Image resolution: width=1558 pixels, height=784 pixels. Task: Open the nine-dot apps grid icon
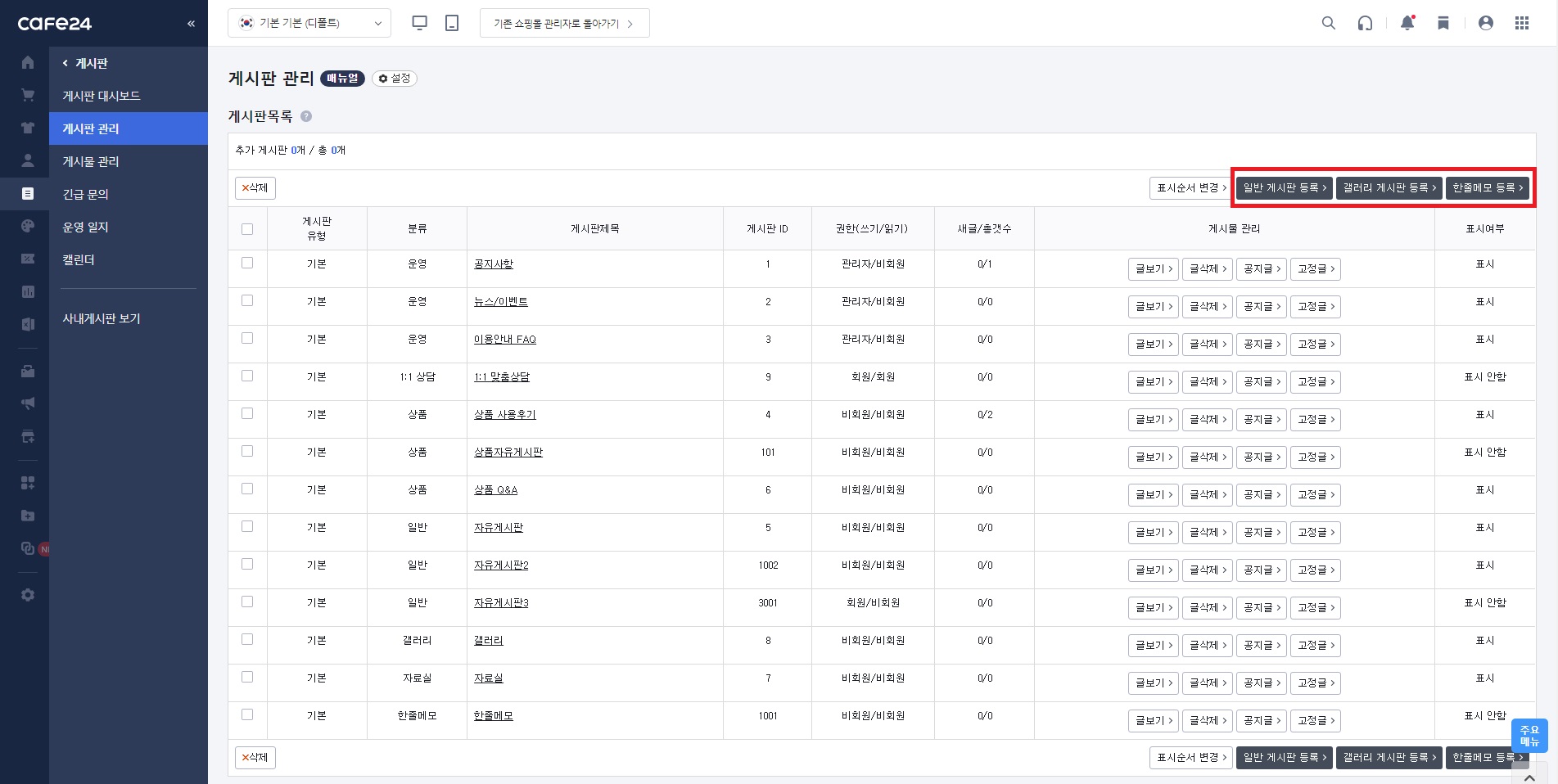(x=1522, y=23)
